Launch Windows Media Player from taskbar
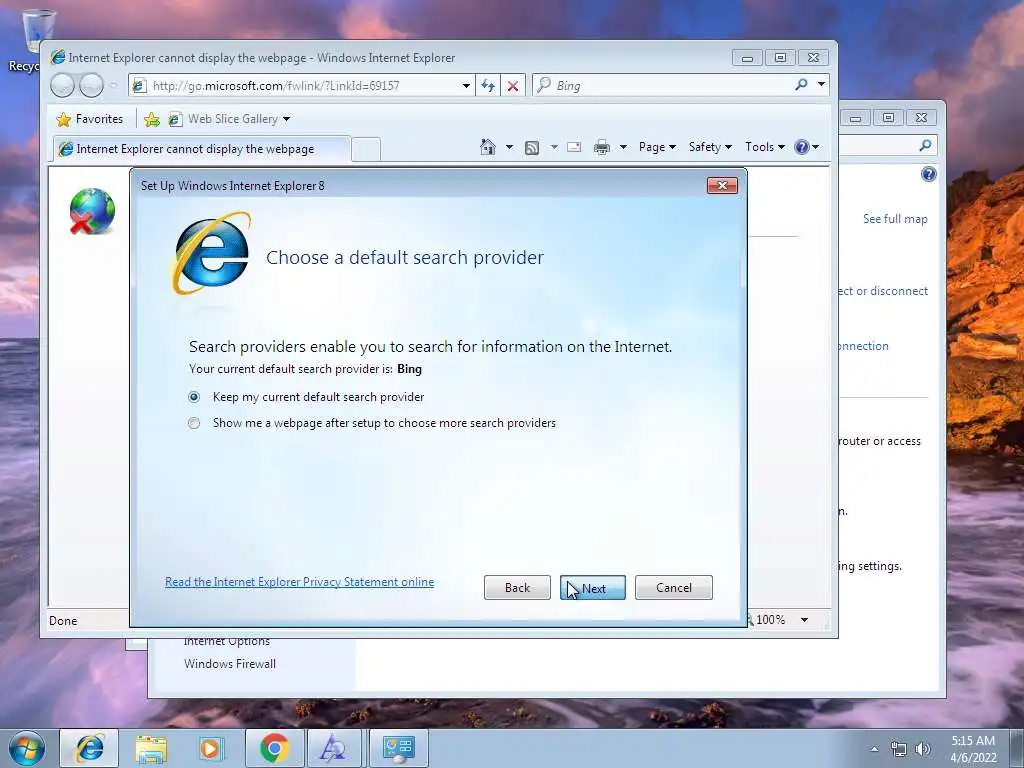The width and height of the screenshot is (1024, 768). click(210, 748)
